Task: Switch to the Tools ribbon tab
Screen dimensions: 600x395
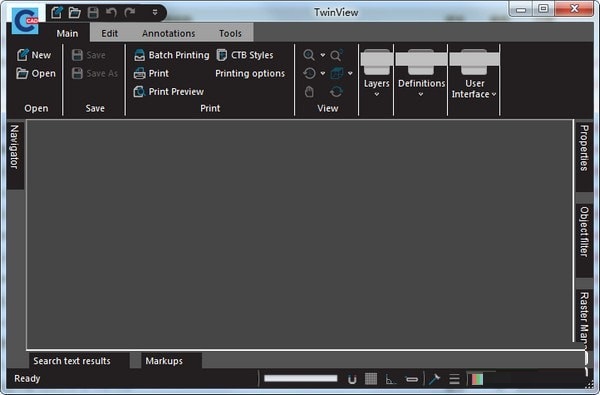Action: [230, 34]
